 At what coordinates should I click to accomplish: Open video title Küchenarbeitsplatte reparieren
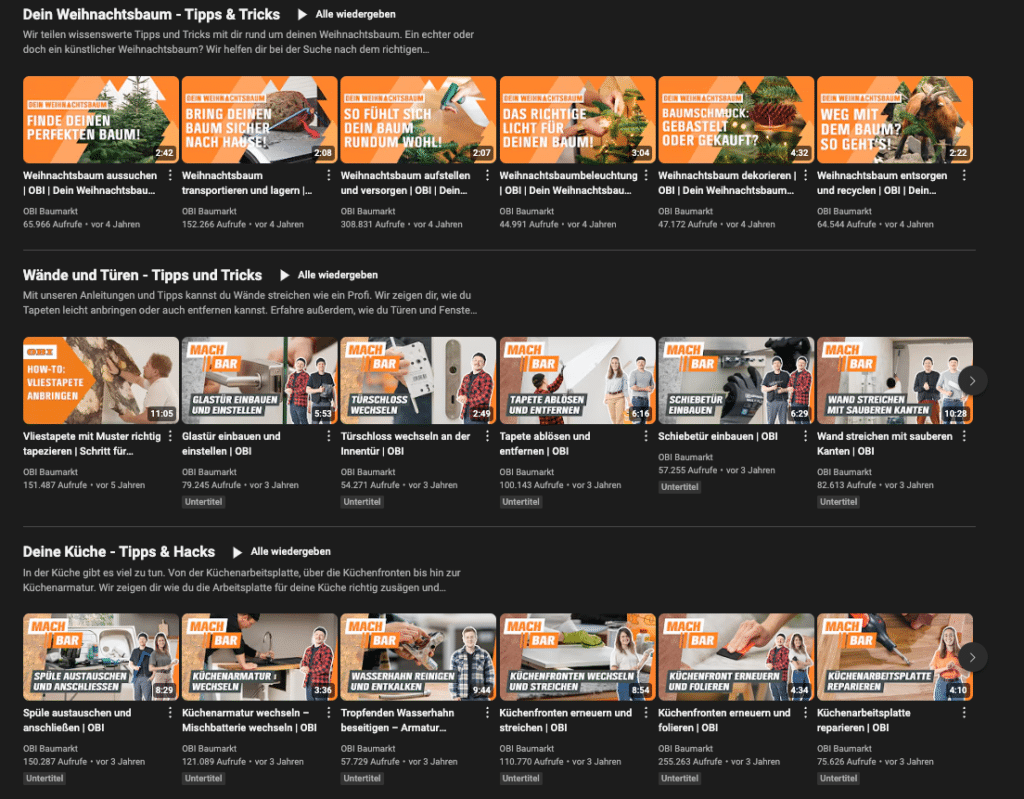pyautogui.click(x=863, y=720)
